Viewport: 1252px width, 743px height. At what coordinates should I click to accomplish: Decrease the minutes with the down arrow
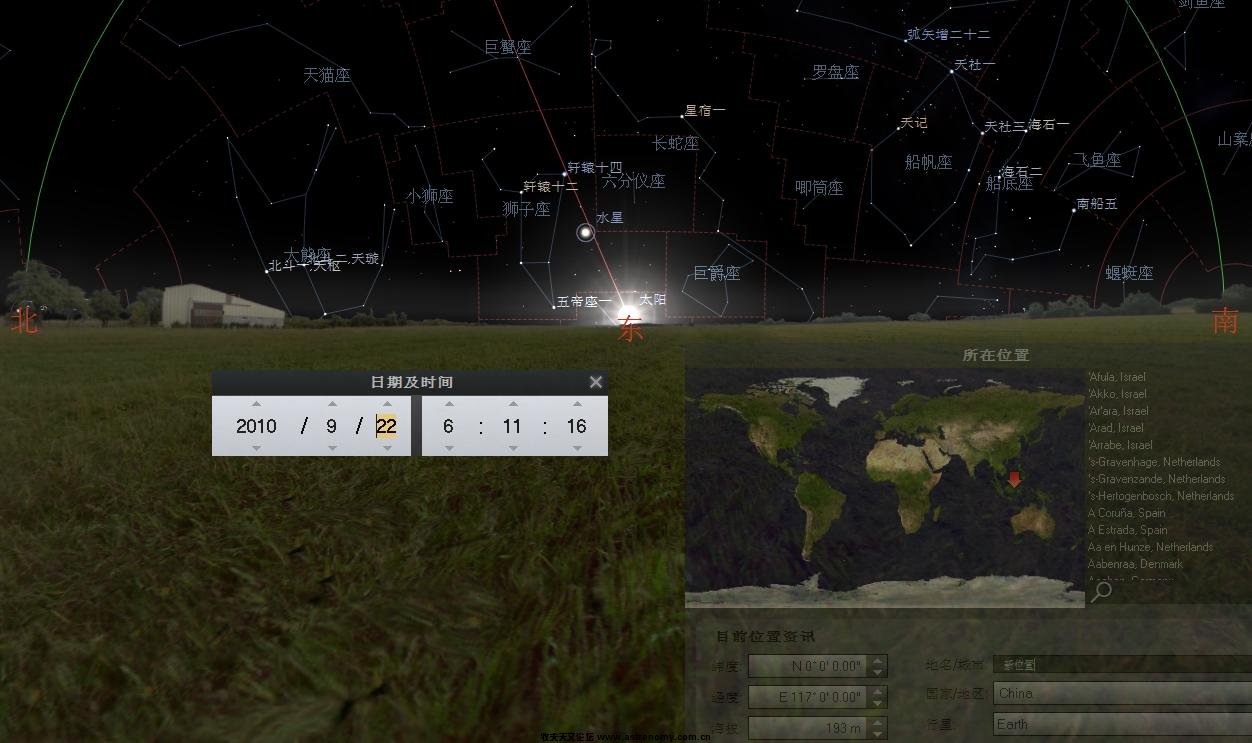(513, 448)
